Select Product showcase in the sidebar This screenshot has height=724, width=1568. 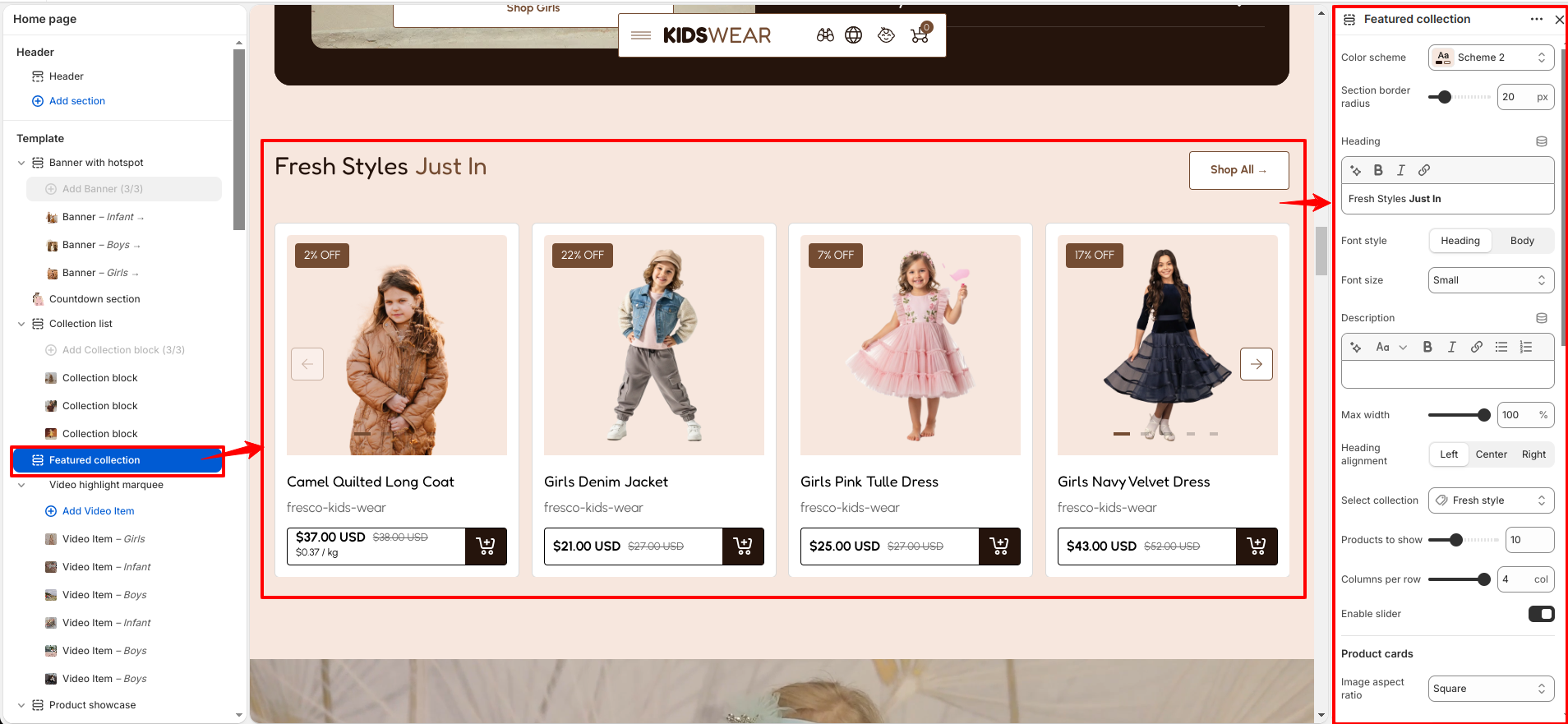(92, 705)
